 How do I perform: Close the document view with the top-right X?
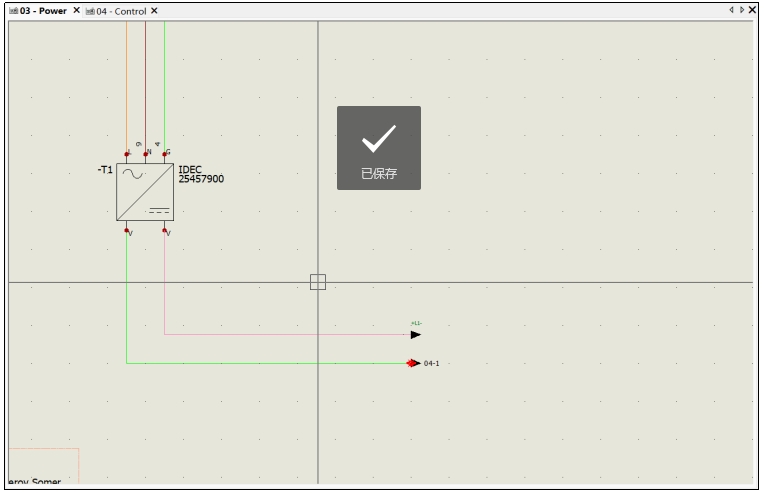point(752,10)
